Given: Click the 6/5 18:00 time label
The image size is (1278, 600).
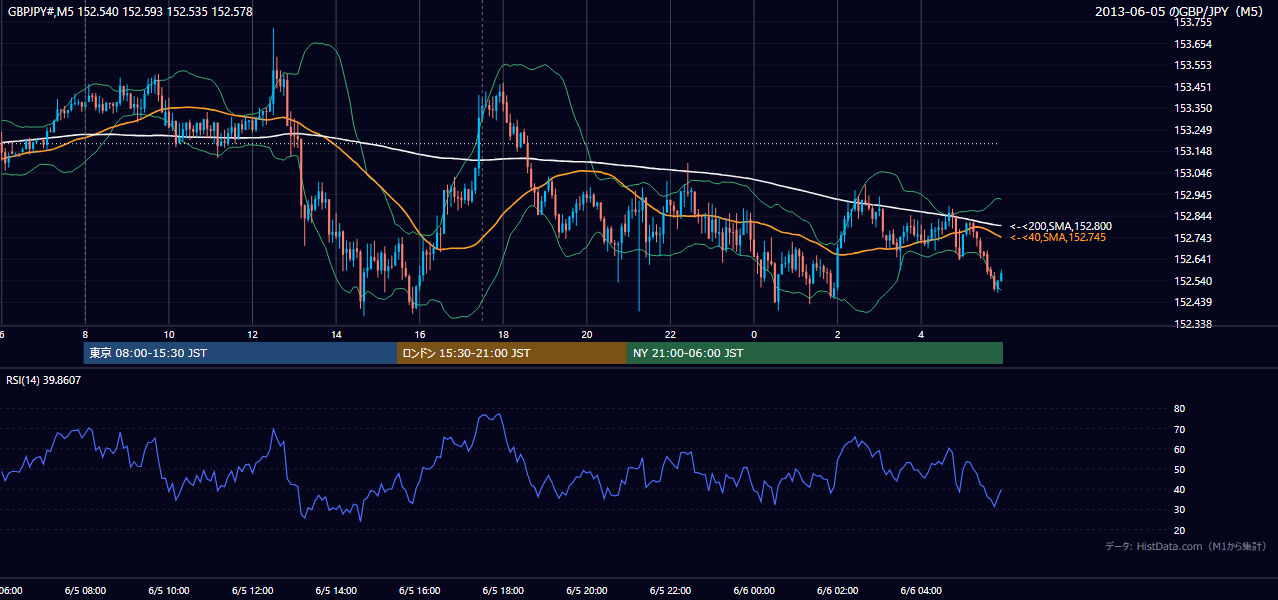Looking at the screenshot, I should coord(503,591).
